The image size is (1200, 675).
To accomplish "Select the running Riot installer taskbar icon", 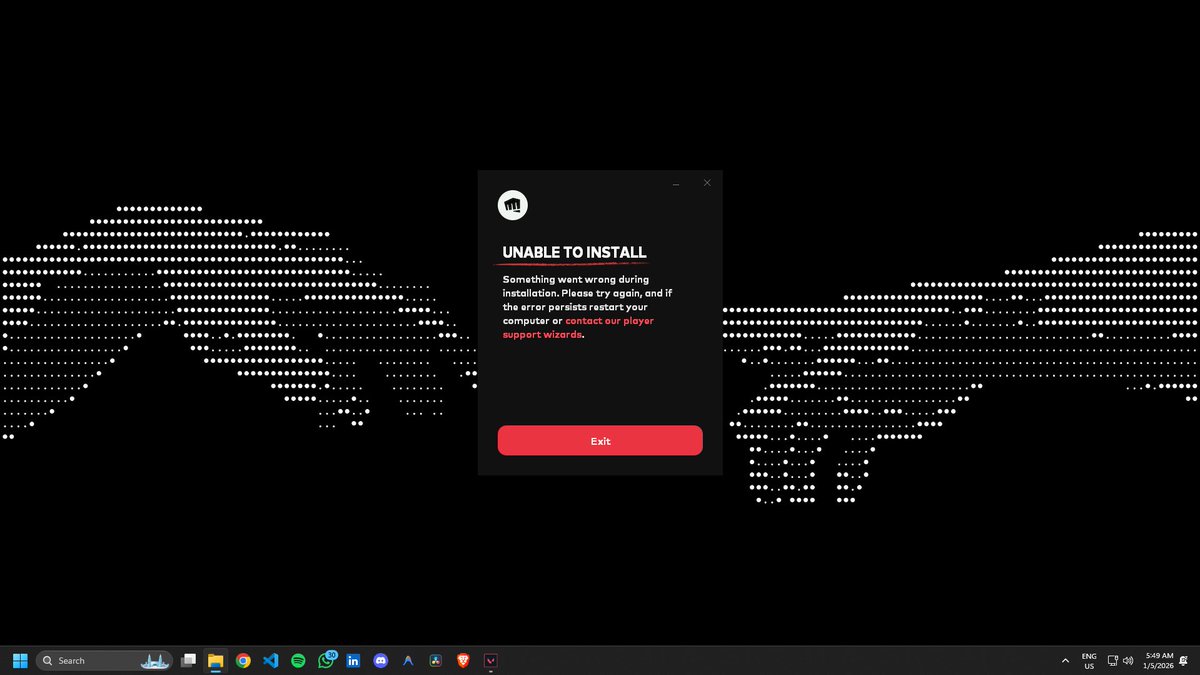I will click(x=491, y=660).
